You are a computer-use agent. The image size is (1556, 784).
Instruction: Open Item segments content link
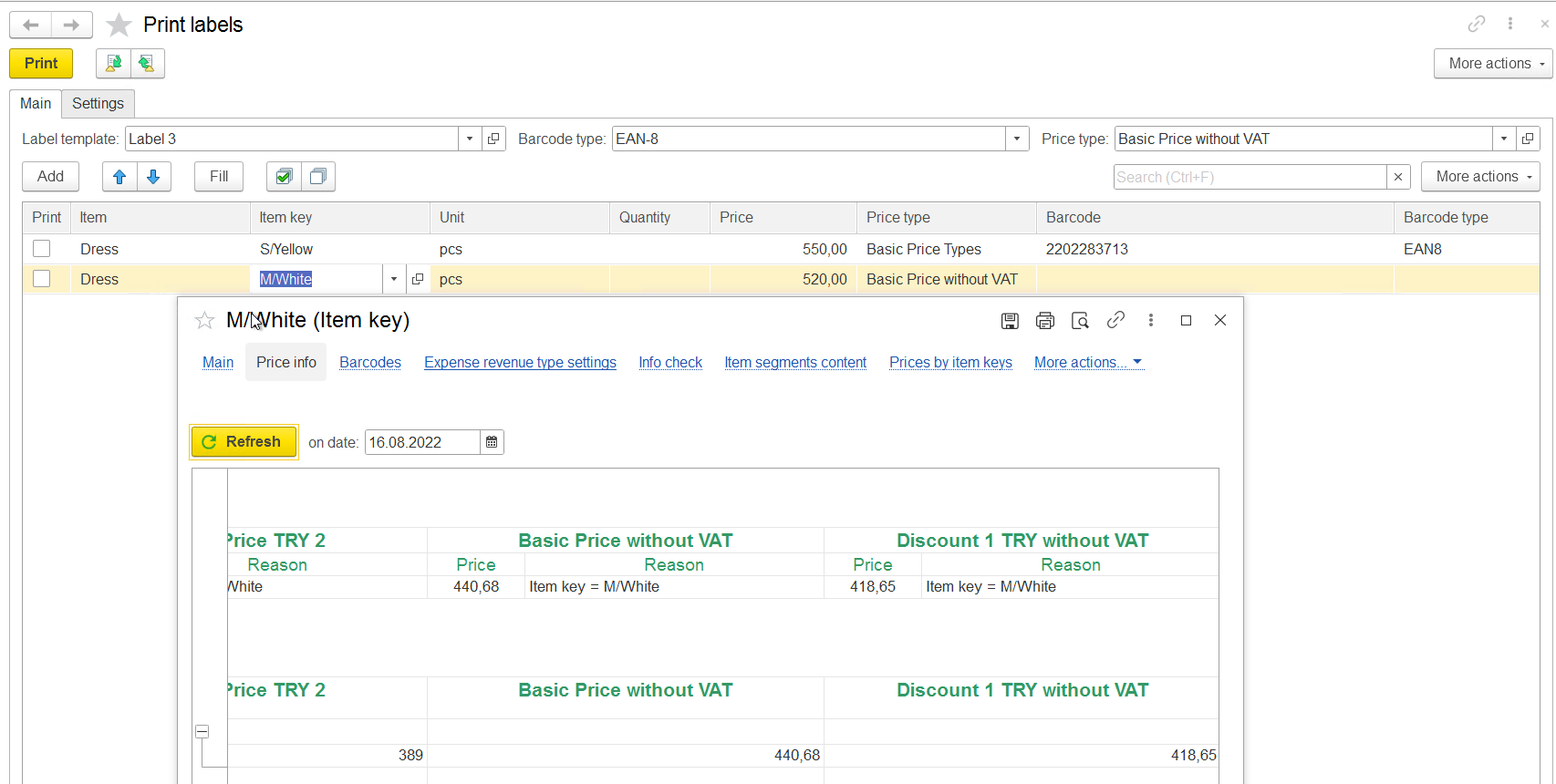click(x=795, y=362)
